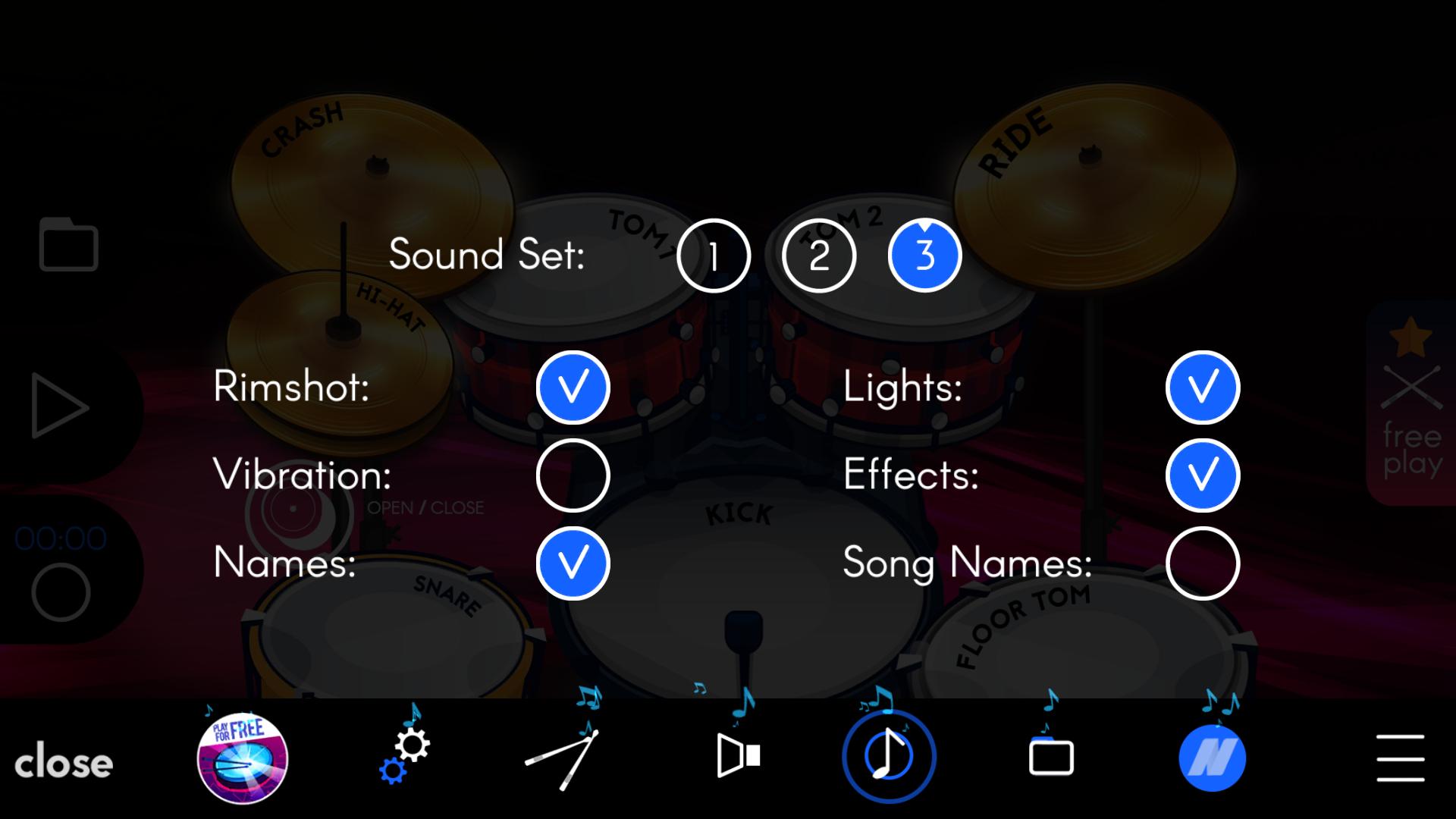
Task: Open the megaphone announcer icon
Action: tap(739, 756)
